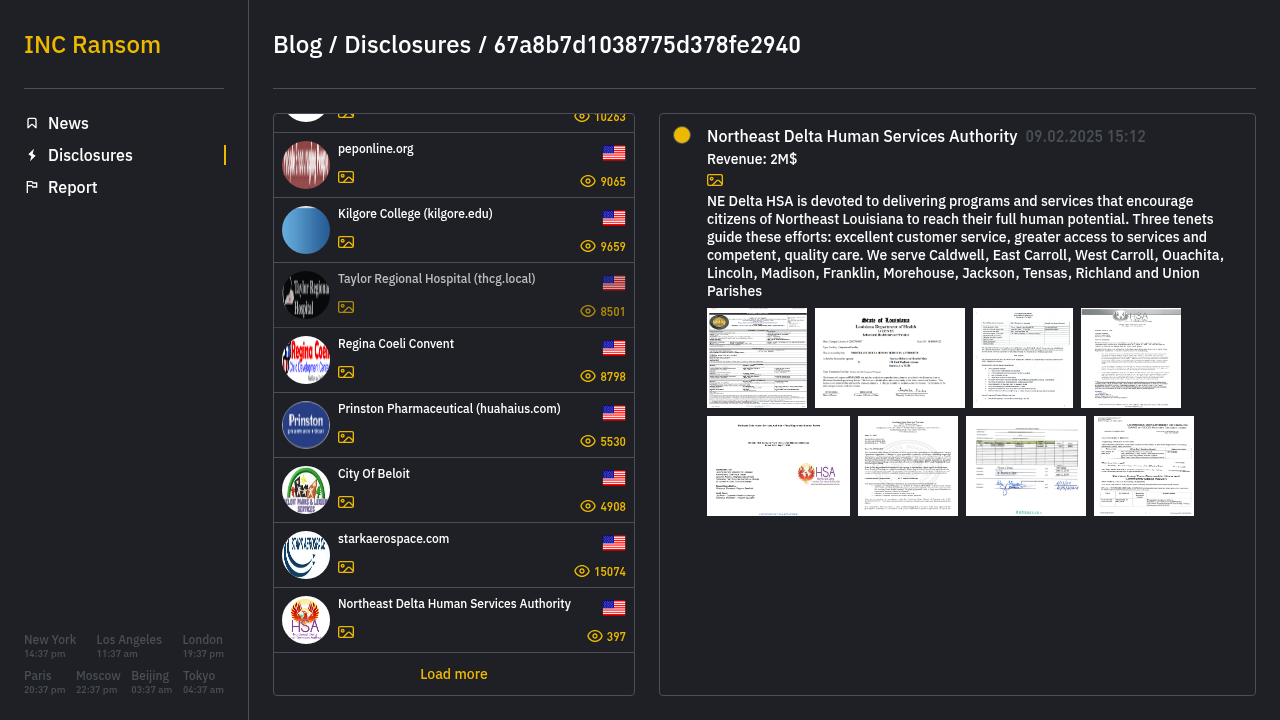1280x720 pixels.
Task: Click the London clock in the sidebar
Action: [203, 646]
